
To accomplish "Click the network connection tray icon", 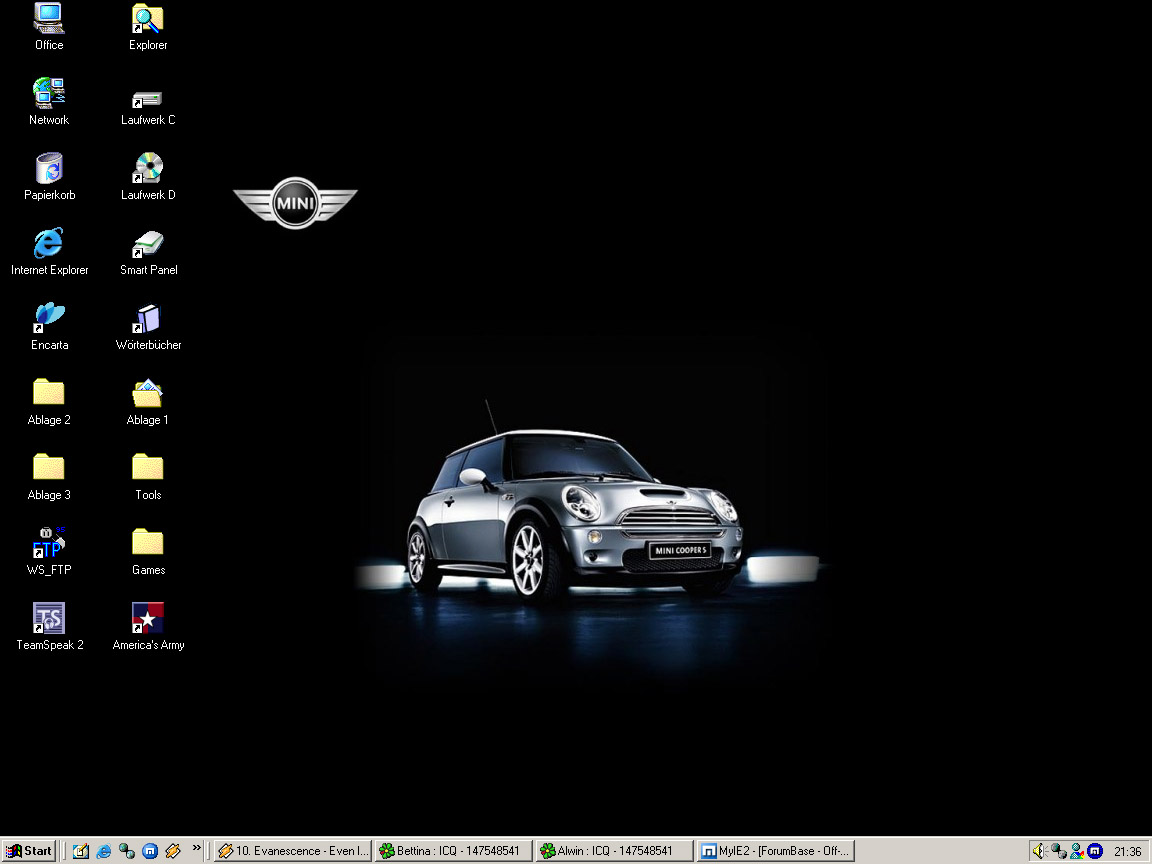I will (x=1058, y=851).
